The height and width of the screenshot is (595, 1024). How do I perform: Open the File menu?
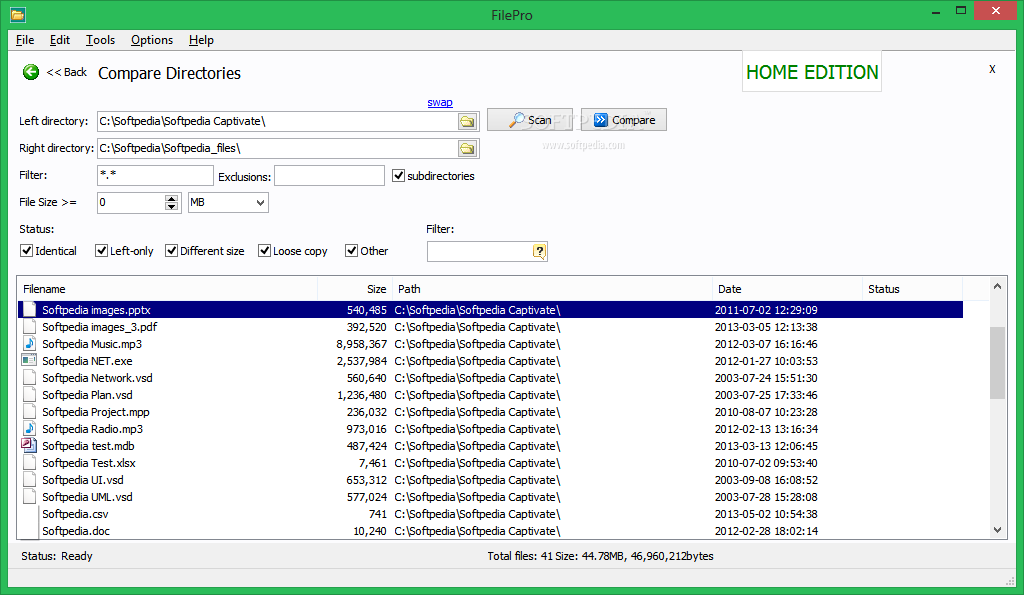click(x=25, y=40)
